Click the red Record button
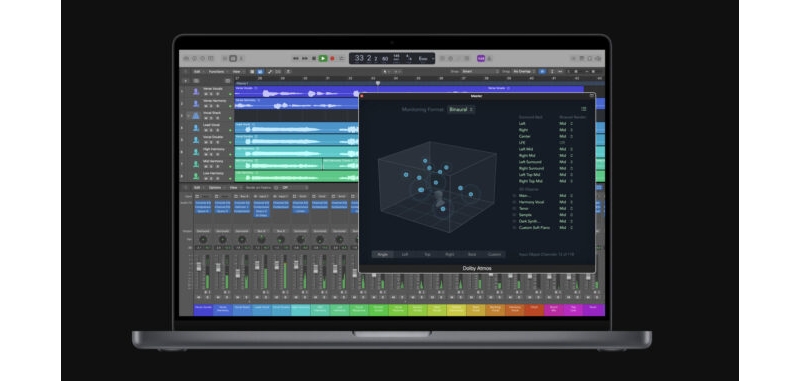 click(332, 59)
